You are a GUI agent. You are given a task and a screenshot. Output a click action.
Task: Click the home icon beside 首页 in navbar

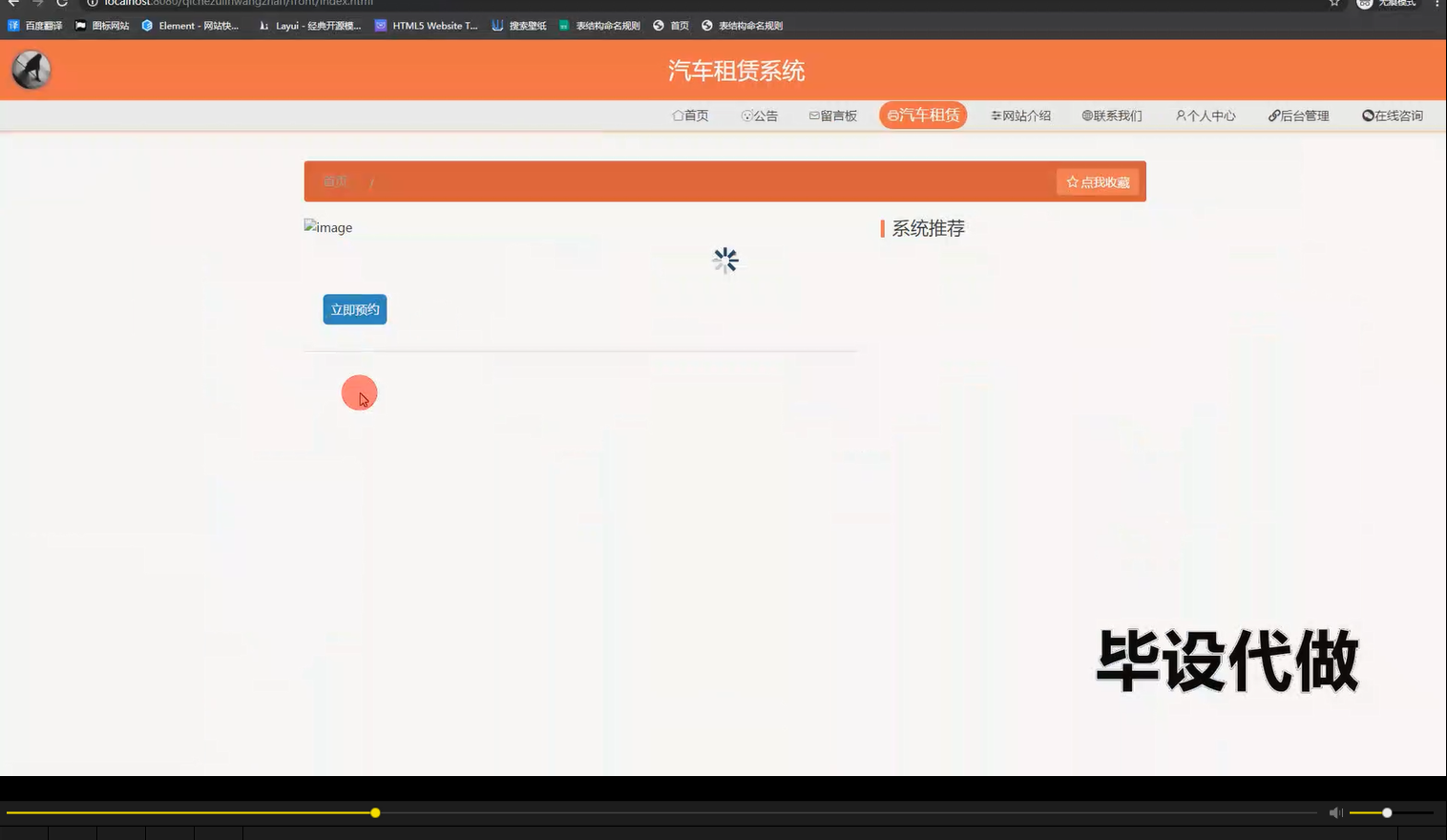tap(677, 115)
